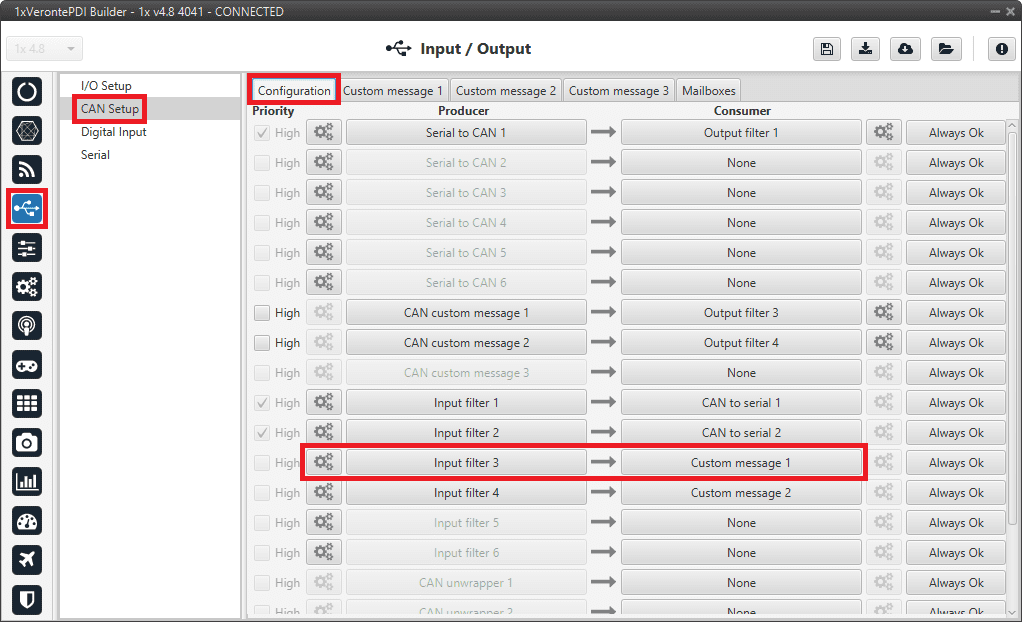Image resolution: width=1022 pixels, height=622 pixels.
Task: Switch to the Configuration tab
Action: [x=294, y=91]
